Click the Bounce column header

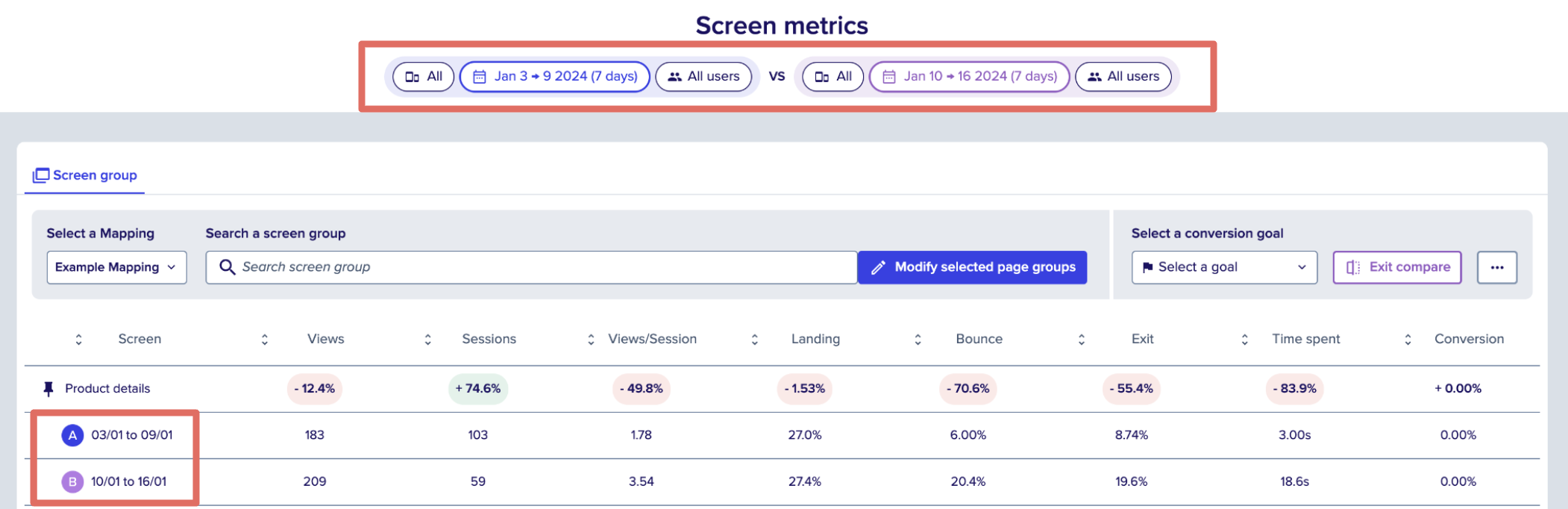979,339
